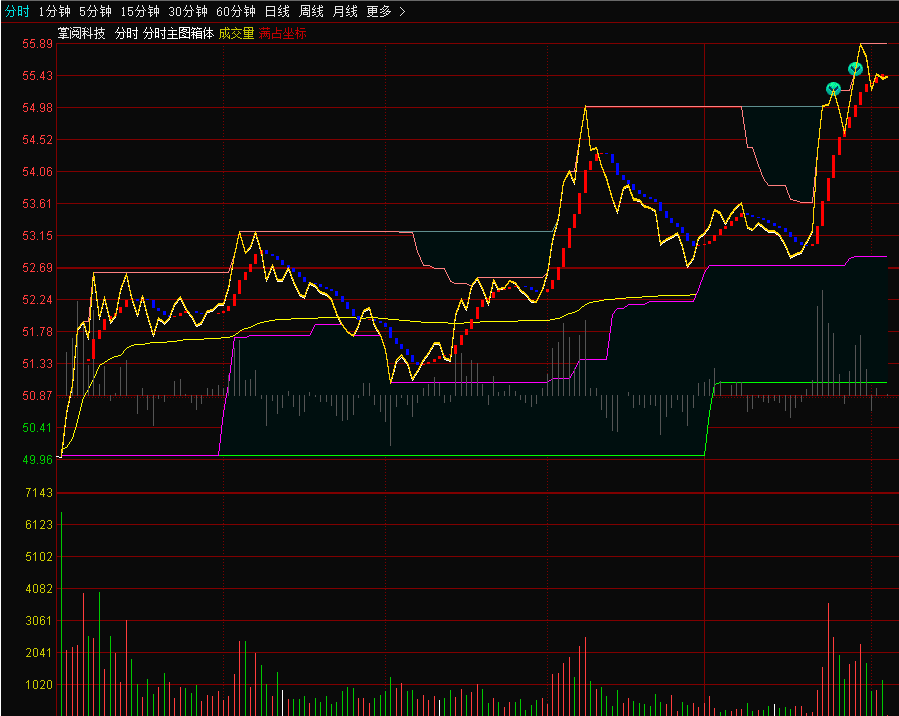Click the tallest green opening volume bar
Viewport: 899px width, 716px height.
pos(61,613)
